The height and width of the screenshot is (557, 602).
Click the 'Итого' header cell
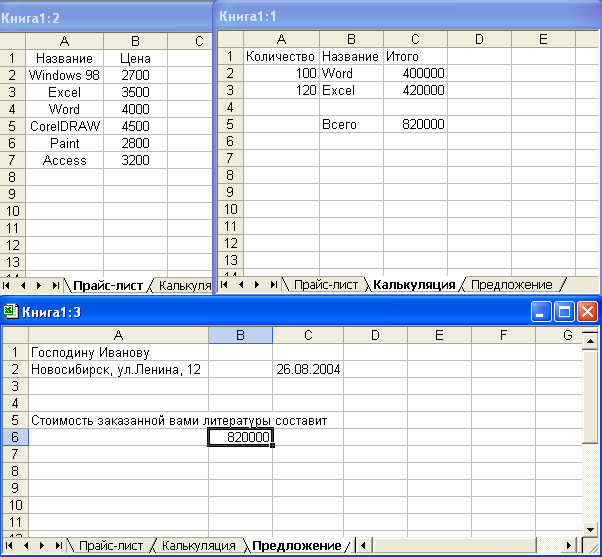pyautogui.click(x=415, y=56)
